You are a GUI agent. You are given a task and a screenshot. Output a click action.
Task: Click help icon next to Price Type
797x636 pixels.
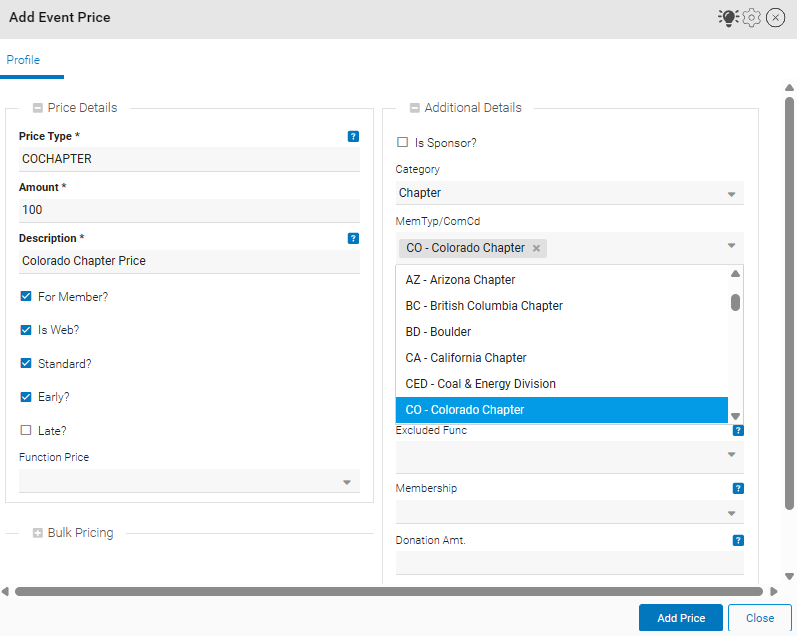(353, 137)
